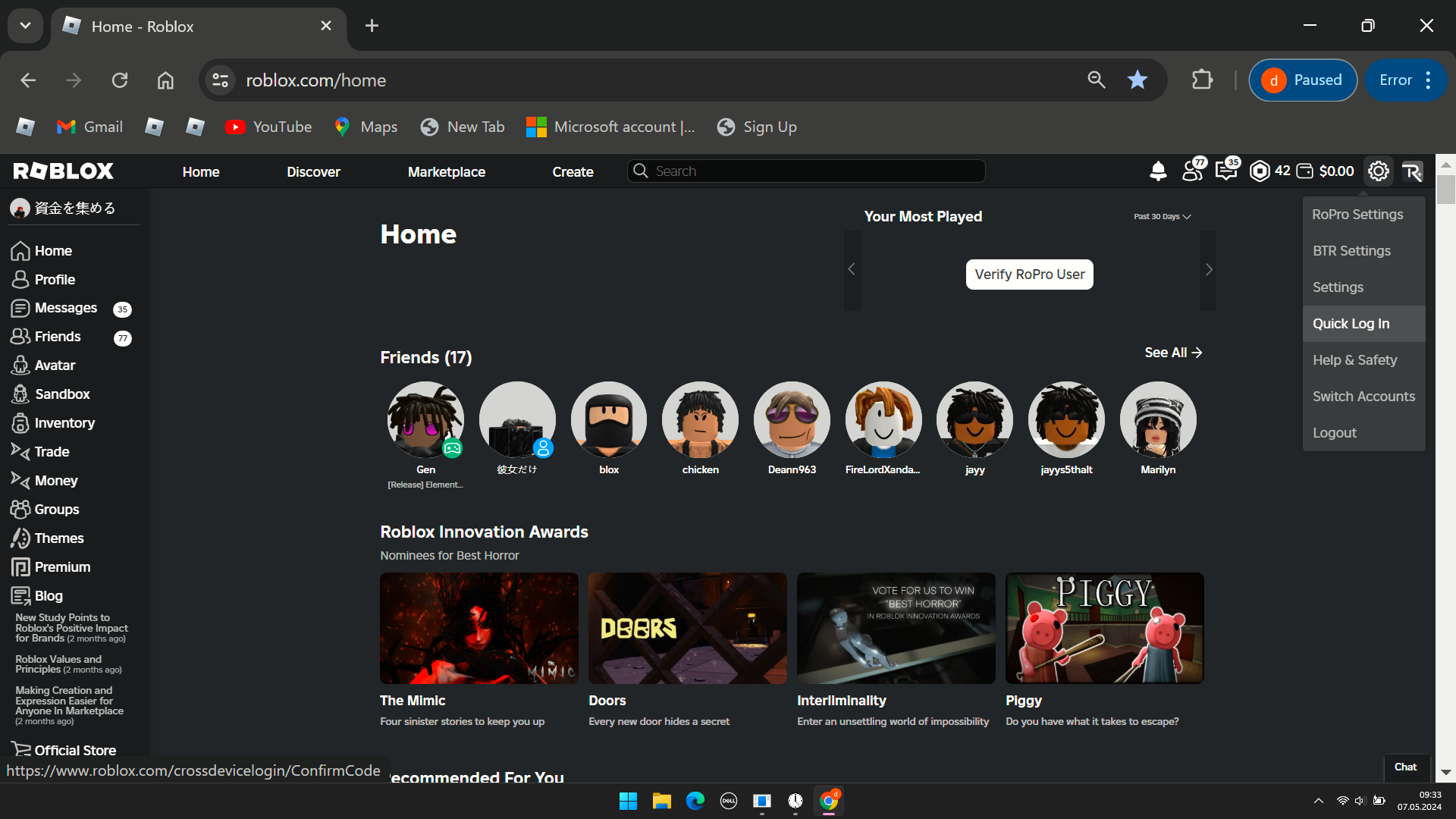
Task: Open File Explorer from taskbar
Action: coord(661,801)
